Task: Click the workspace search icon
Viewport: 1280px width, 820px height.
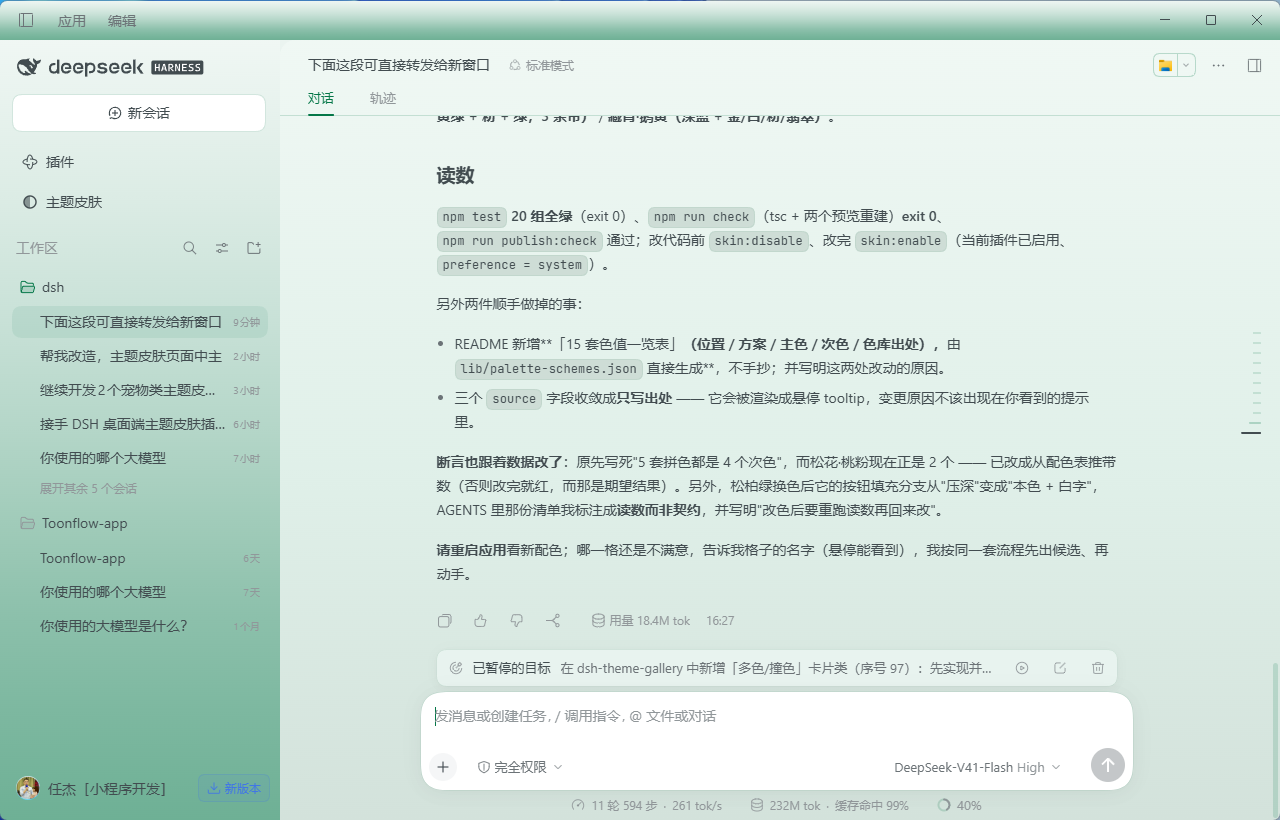Action: pyautogui.click(x=190, y=248)
